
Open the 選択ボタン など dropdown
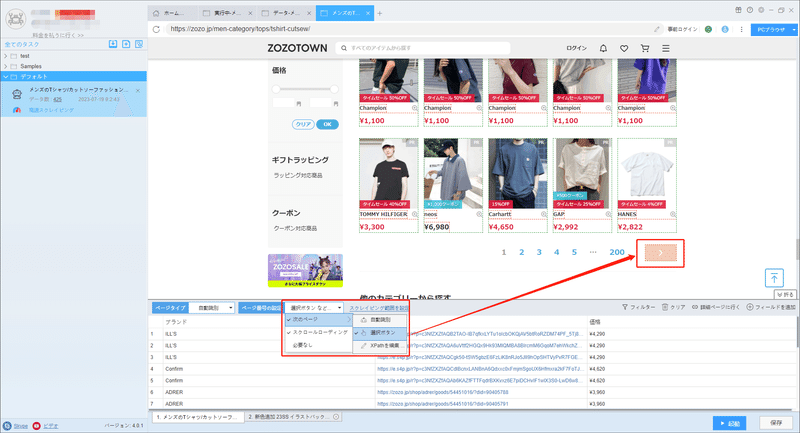pos(314,308)
